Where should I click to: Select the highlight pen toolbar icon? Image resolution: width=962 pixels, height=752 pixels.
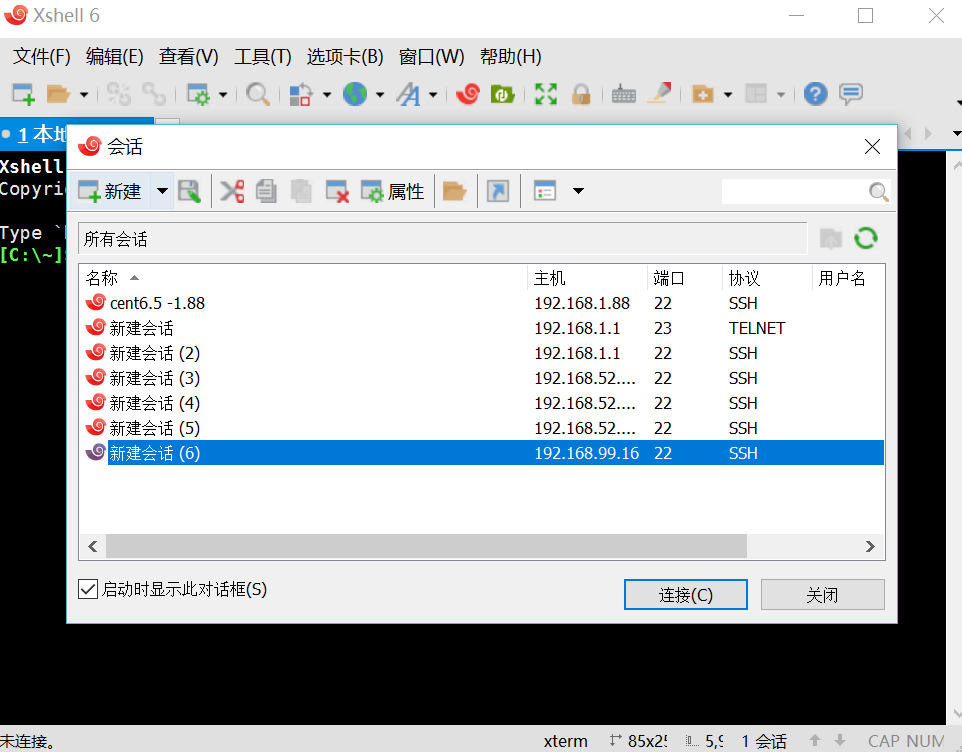(658, 94)
